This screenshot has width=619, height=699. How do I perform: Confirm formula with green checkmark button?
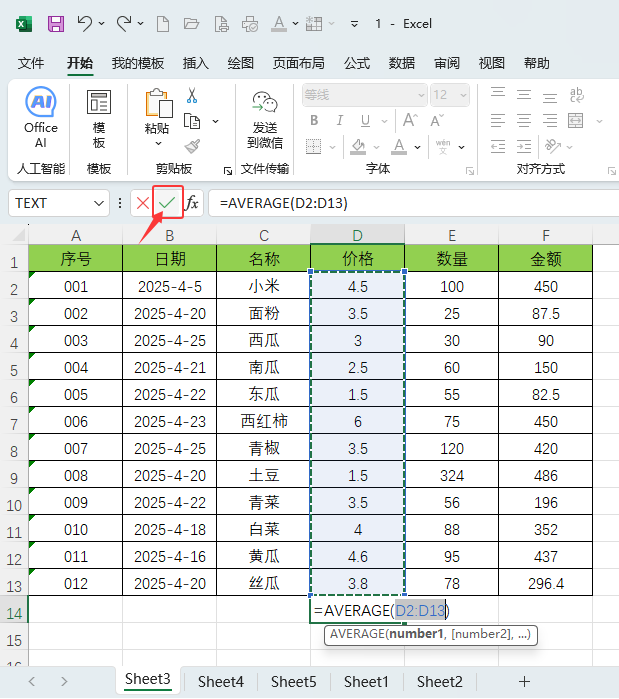[x=167, y=203]
